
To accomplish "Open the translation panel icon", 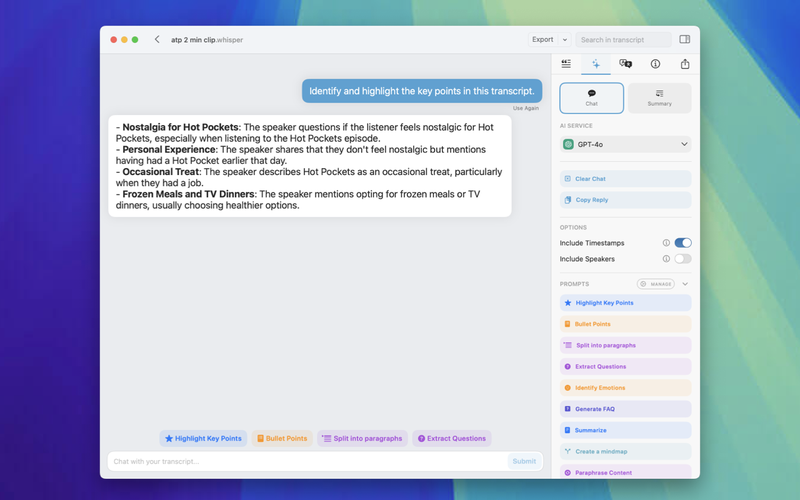I will tap(625, 64).
